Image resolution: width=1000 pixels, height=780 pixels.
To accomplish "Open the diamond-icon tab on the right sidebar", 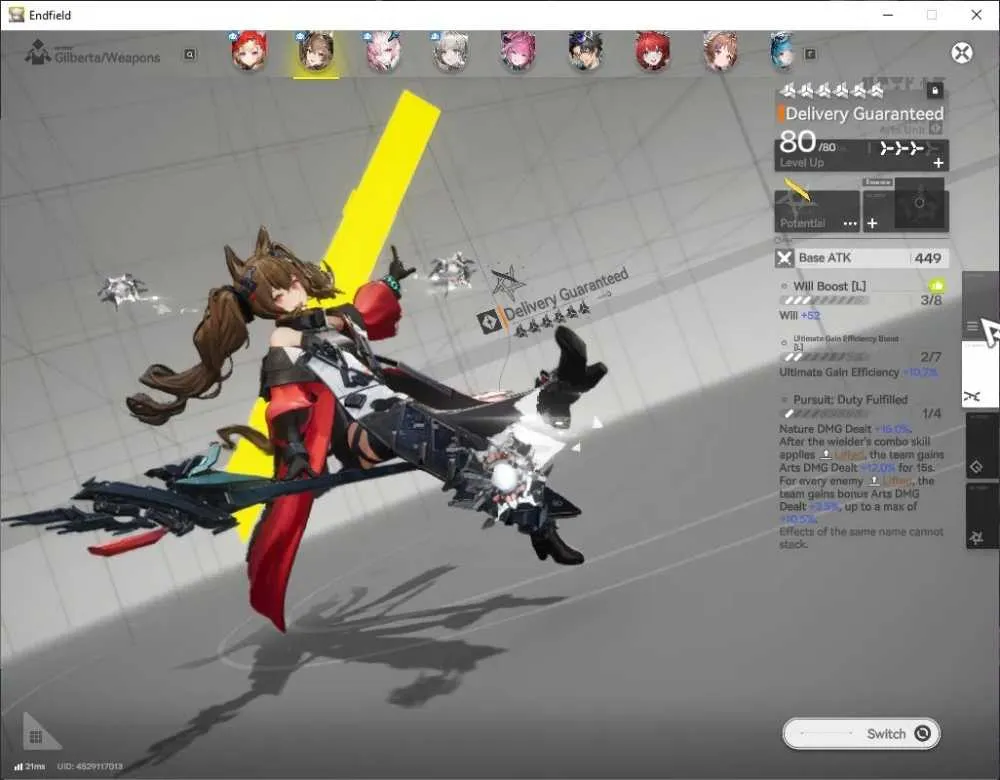I will pos(976,467).
